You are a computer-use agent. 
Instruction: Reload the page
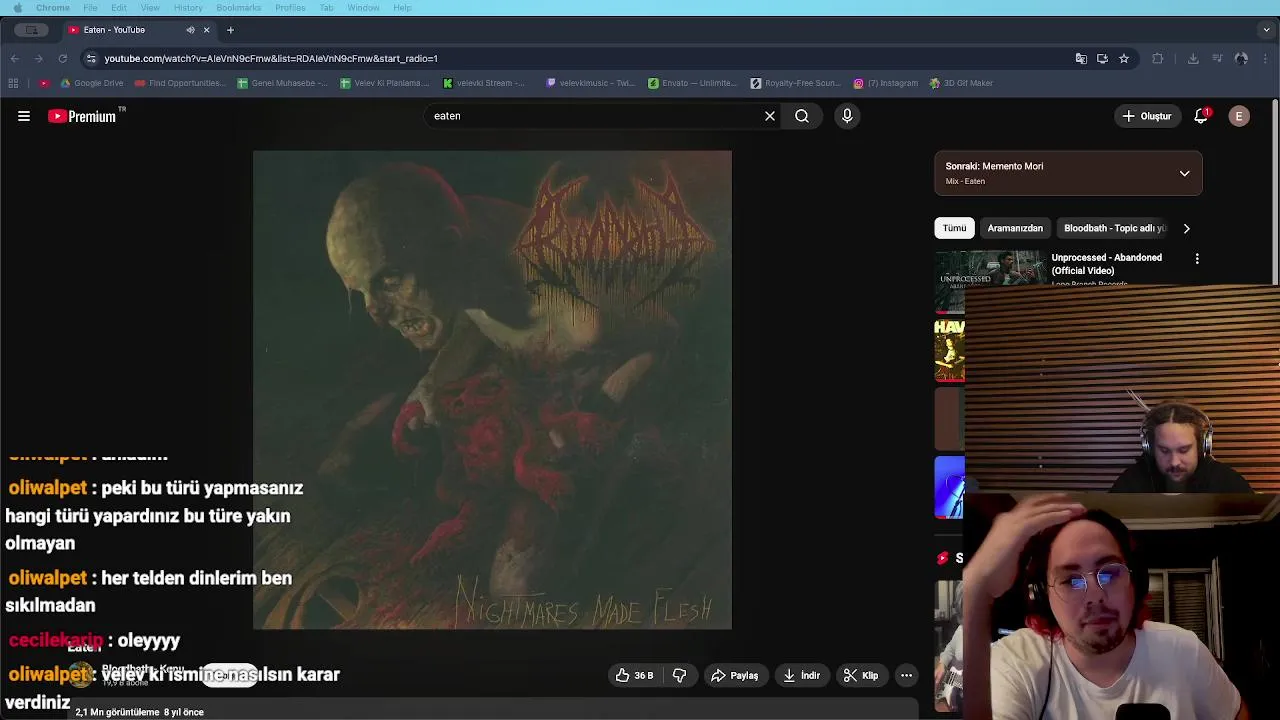[62, 59]
